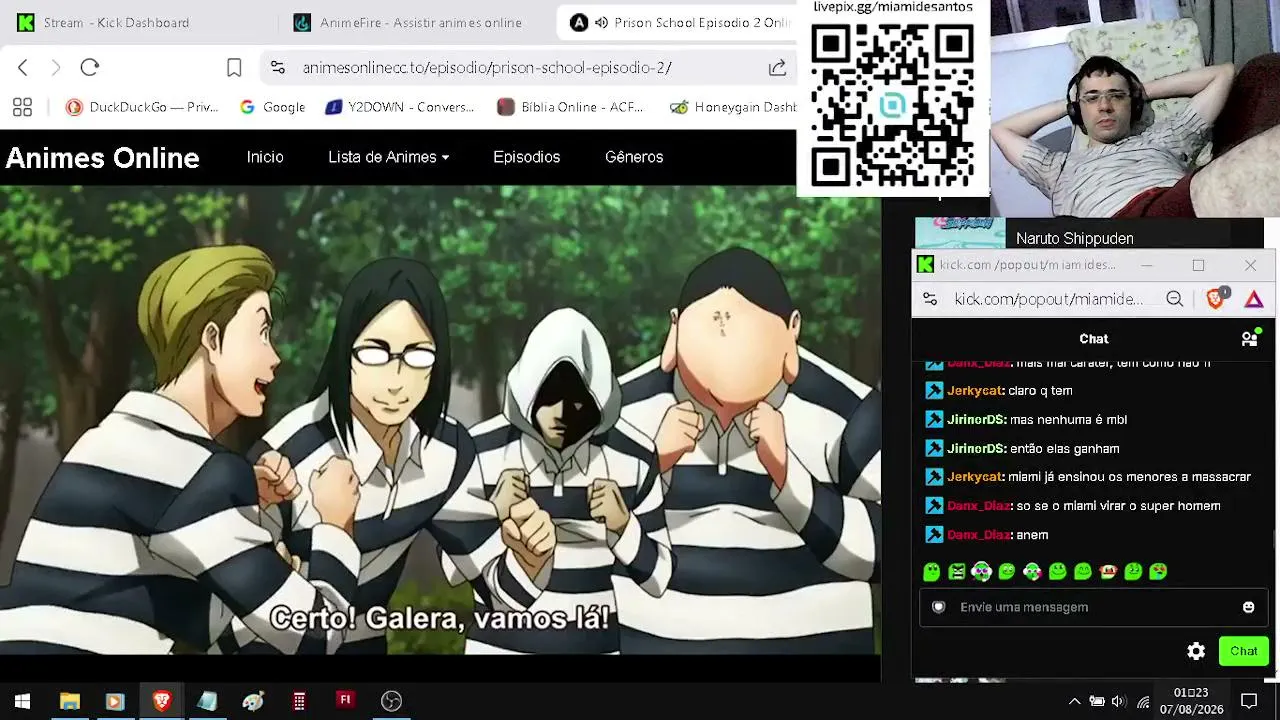Open the volume control in the tray
This screenshot has width=1280, height=720.
1118,701
